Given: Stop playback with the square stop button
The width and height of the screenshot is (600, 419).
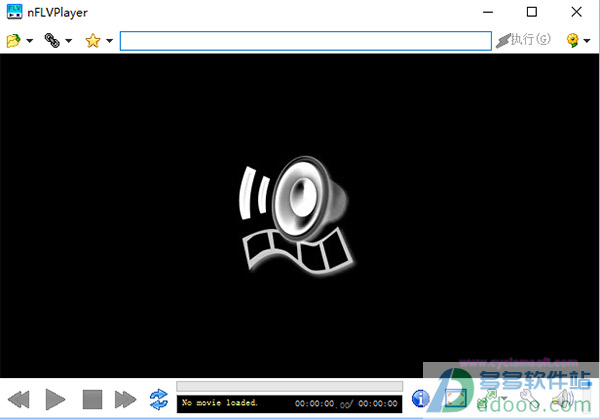Looking at the screenshot, I should tap(93, 399).
